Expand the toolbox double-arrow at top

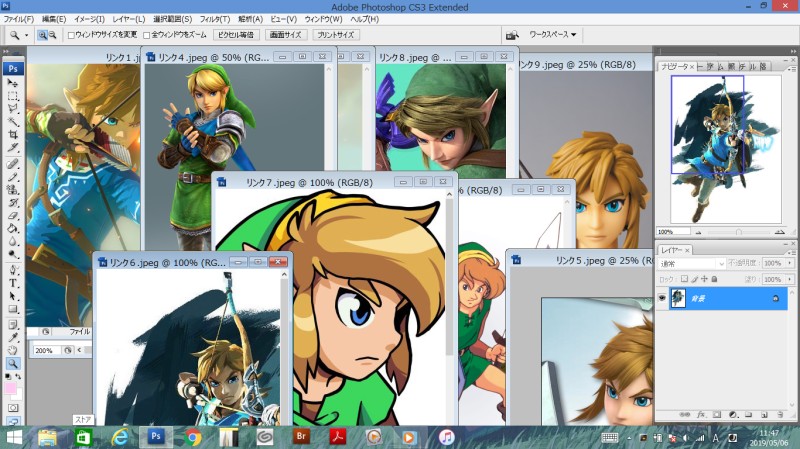click(6, 52)
